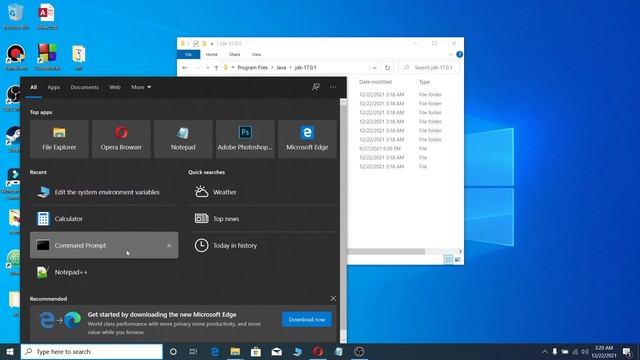Click Java in the address path
The image size is (640, 360).
(x=281, y=67)
